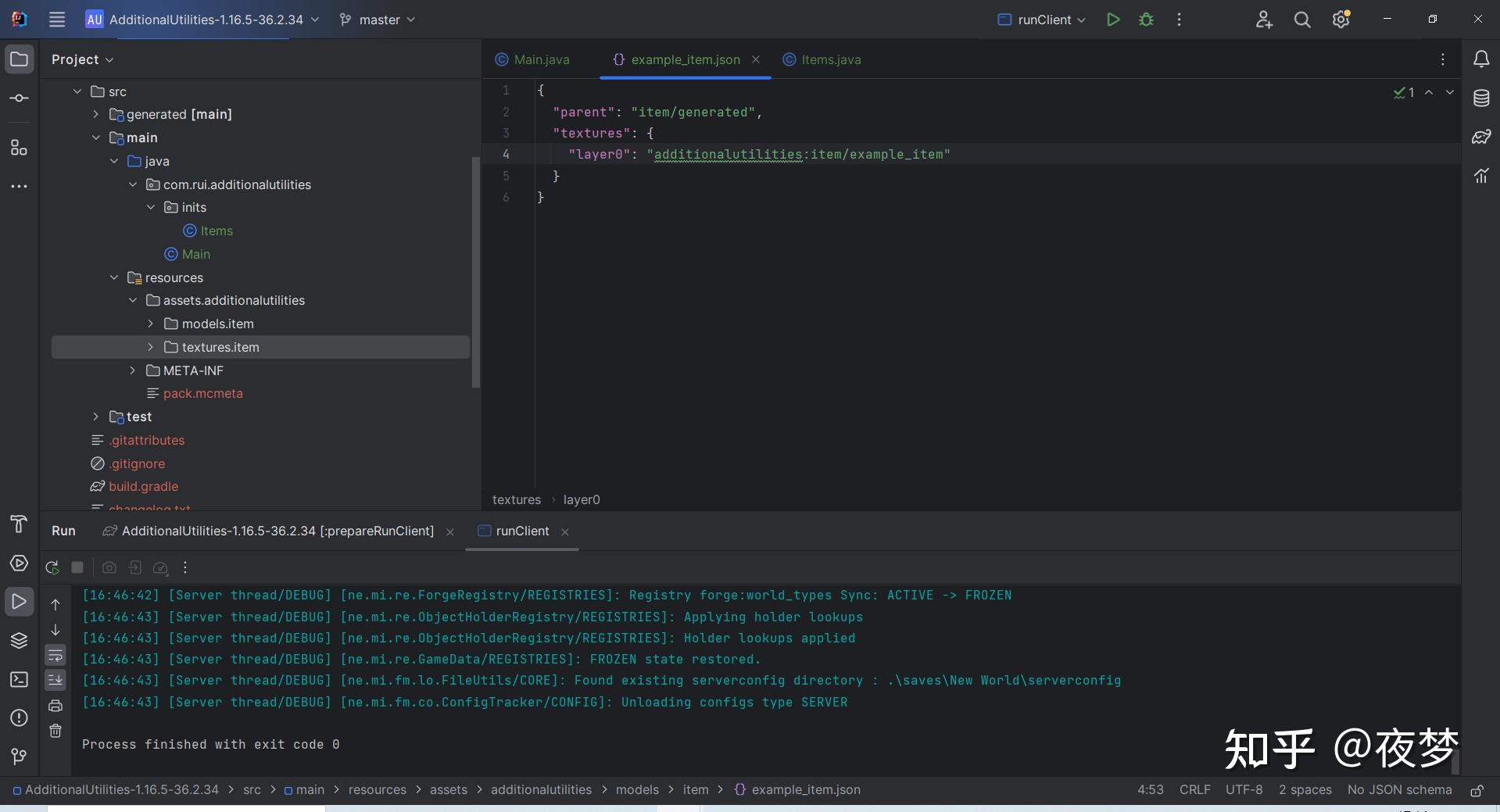
Task: Toggle file read-only lock icon
Action: point(1477,790)
